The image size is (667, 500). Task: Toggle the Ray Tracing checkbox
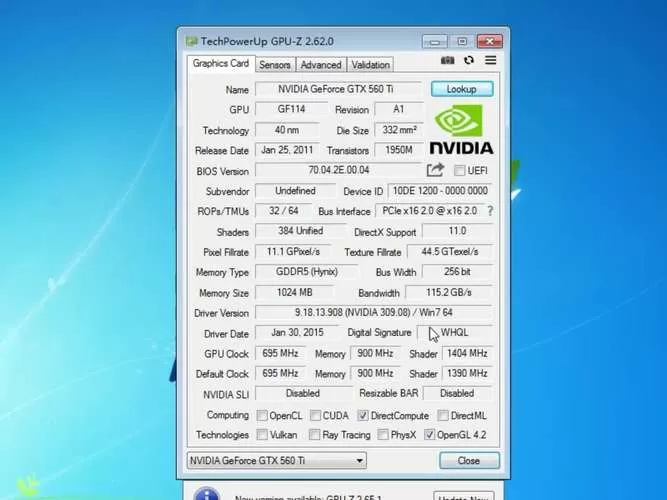[314, 434]
